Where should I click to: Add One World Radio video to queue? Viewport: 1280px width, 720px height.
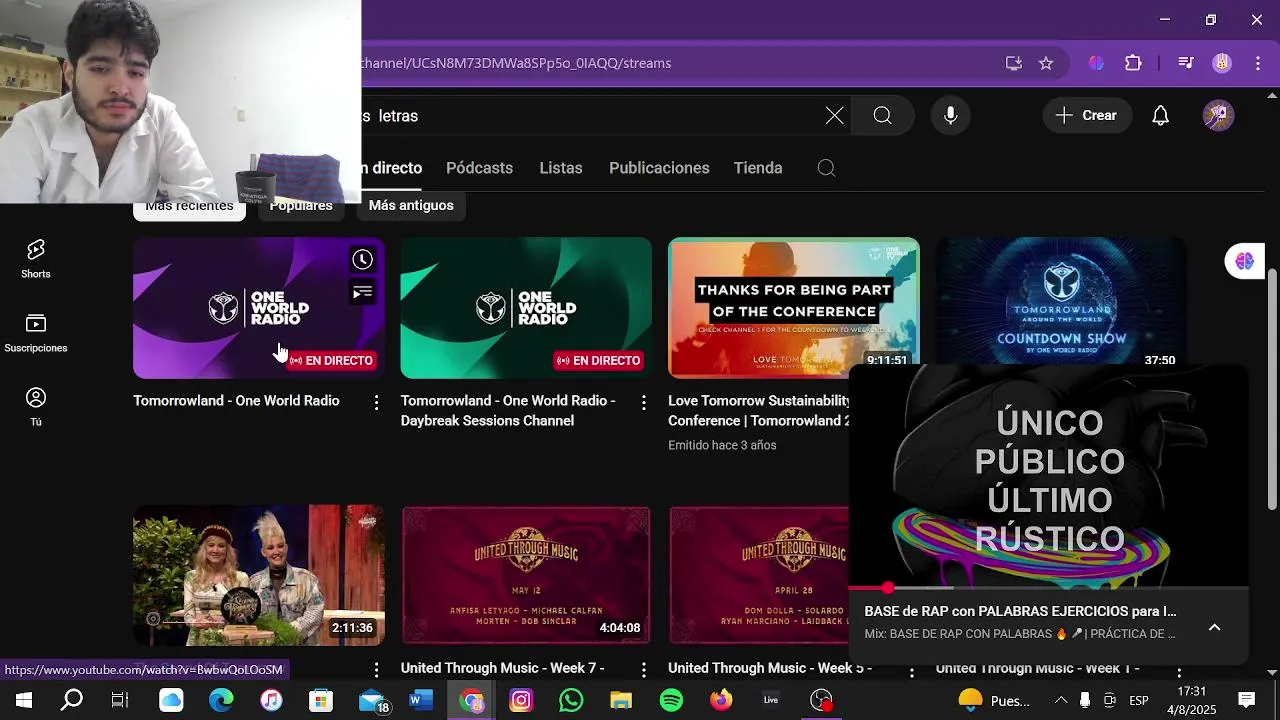362,292
